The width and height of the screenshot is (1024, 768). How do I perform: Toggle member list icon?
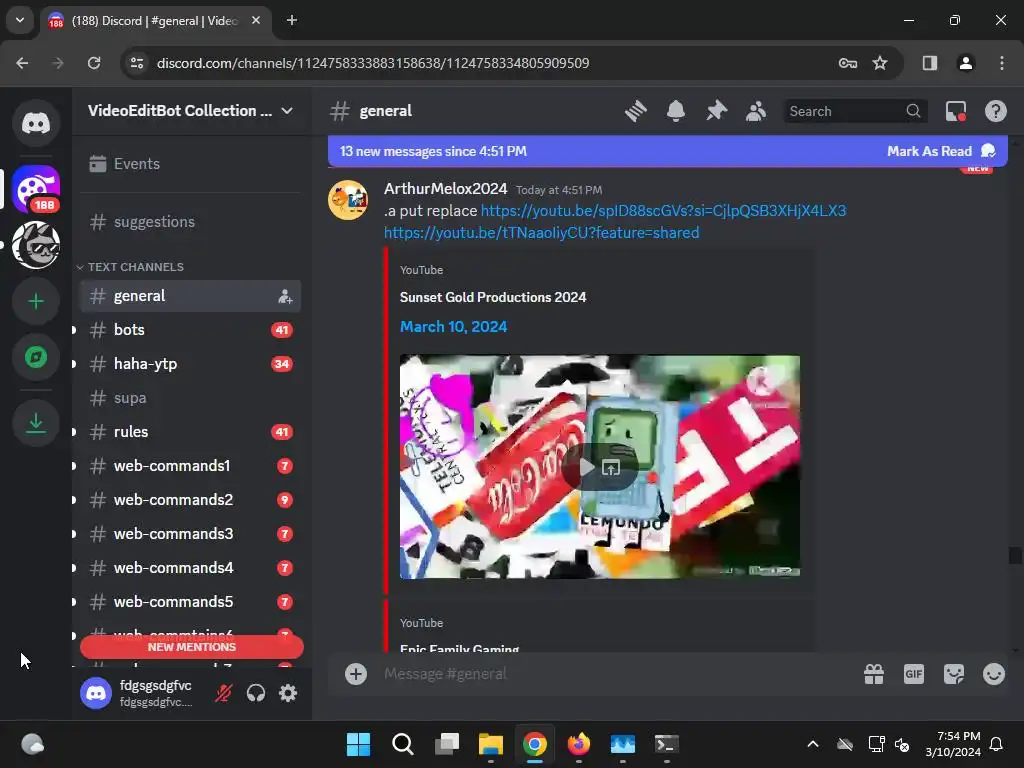(x=756, y=111)
